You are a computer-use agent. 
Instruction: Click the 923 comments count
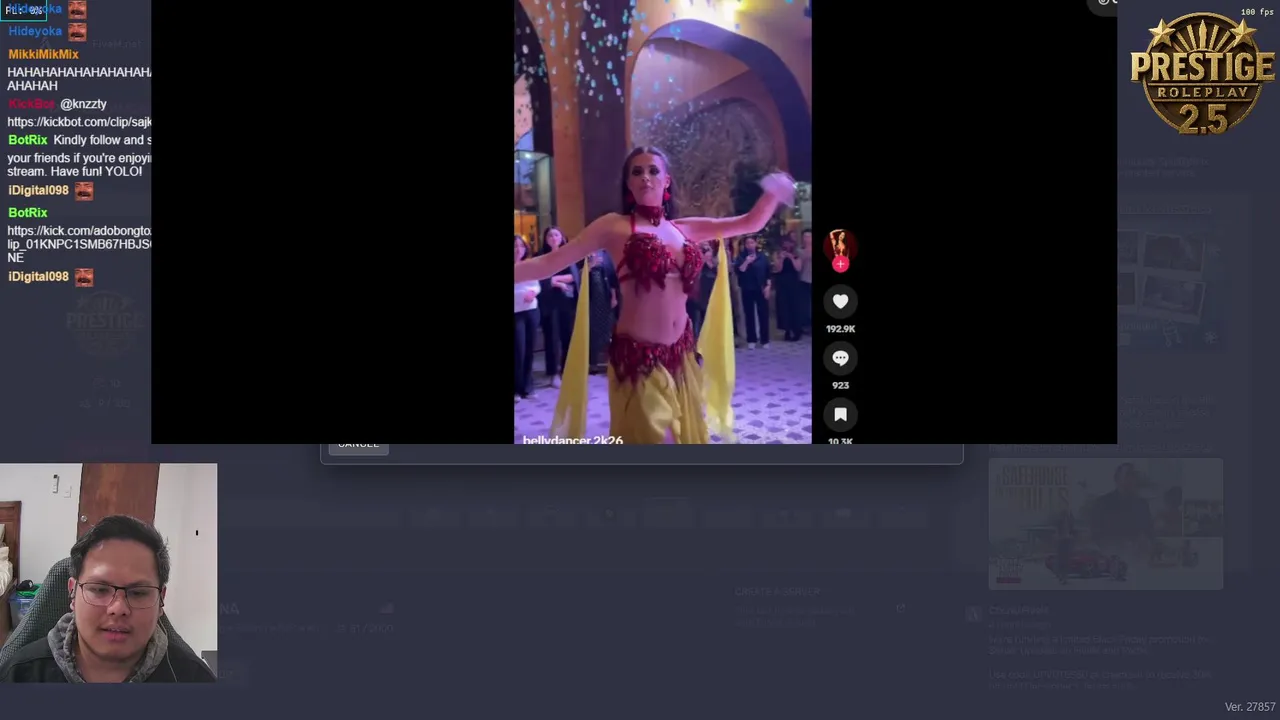coord(840,385)
